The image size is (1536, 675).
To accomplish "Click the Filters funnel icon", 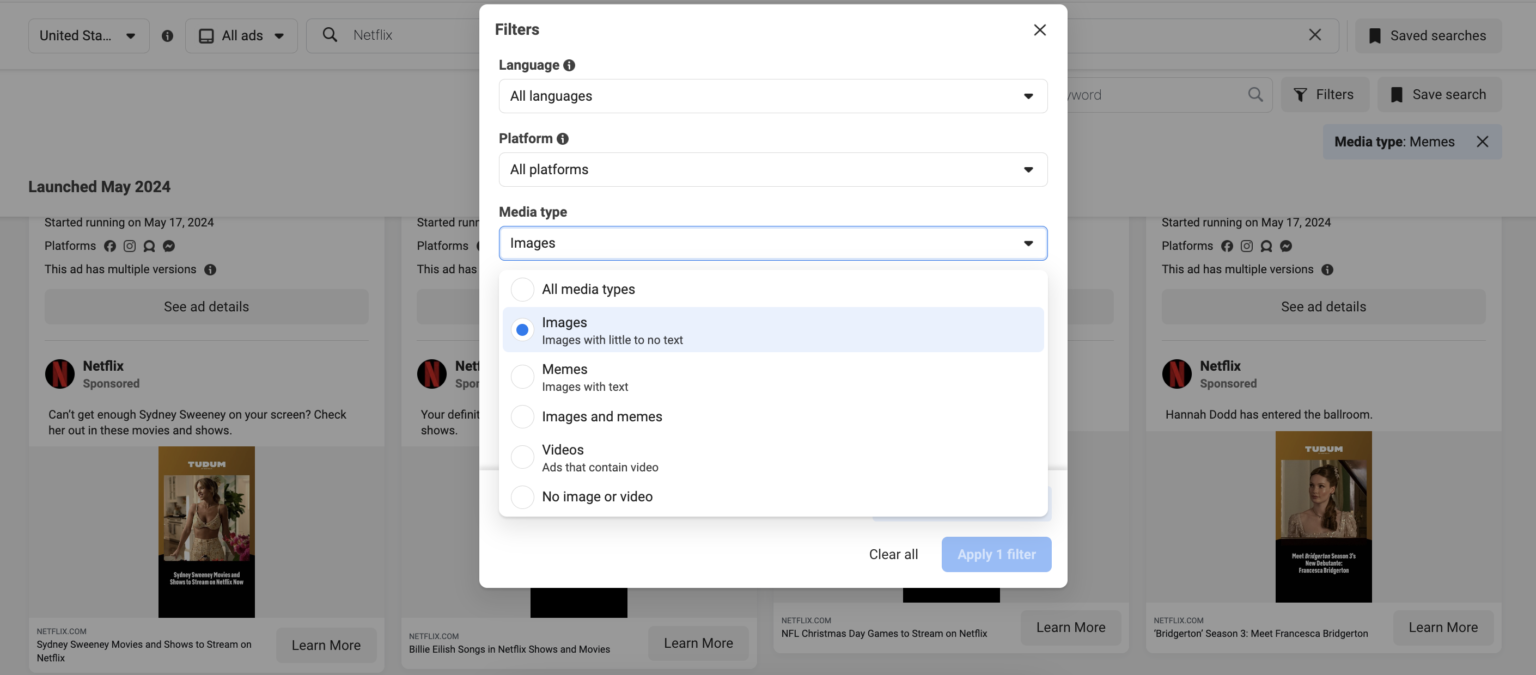I will click(x=1303, y=94).
